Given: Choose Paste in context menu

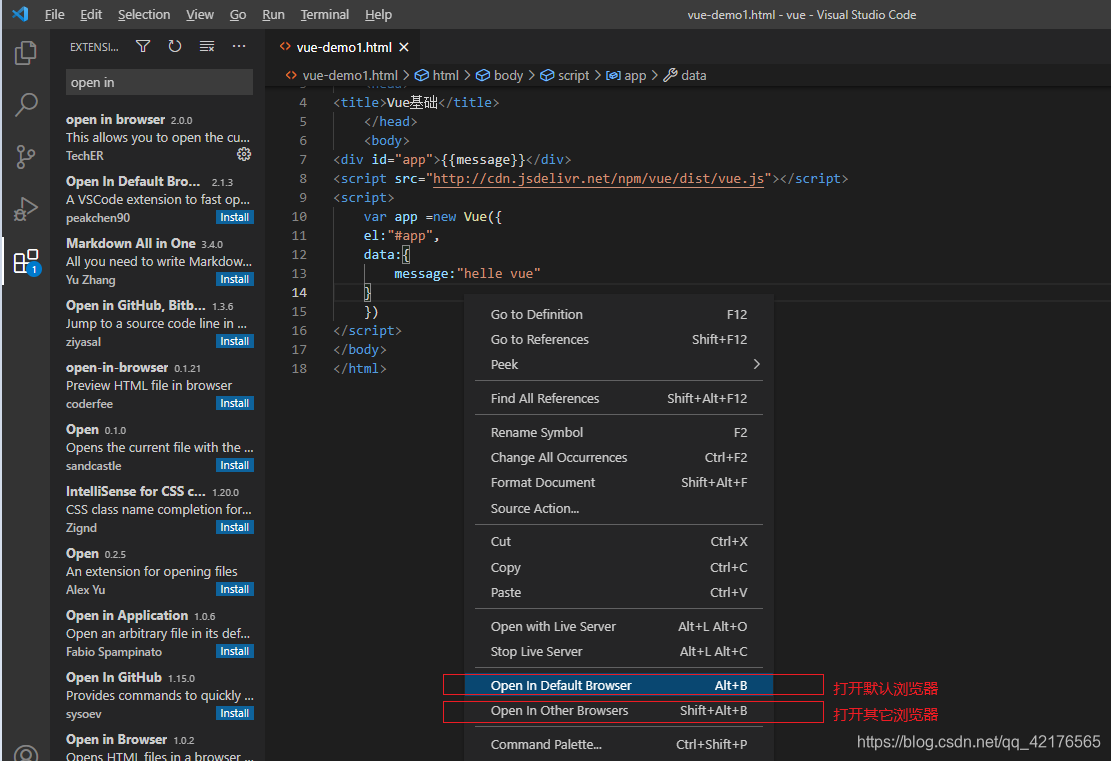Looking at the screenshot, I should point(619,592).
